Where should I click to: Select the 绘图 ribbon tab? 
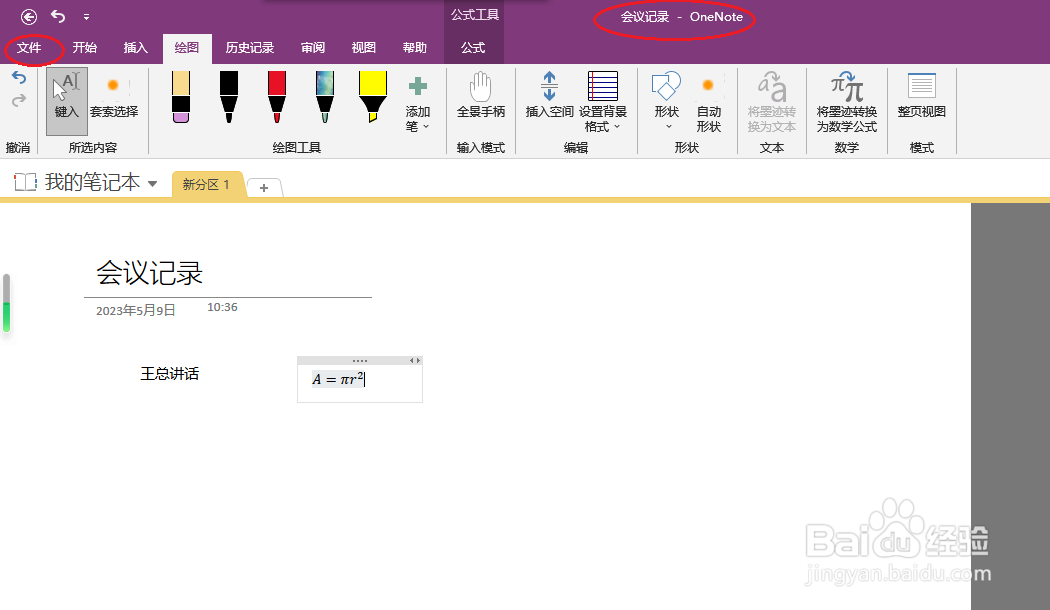click(187, 48)
